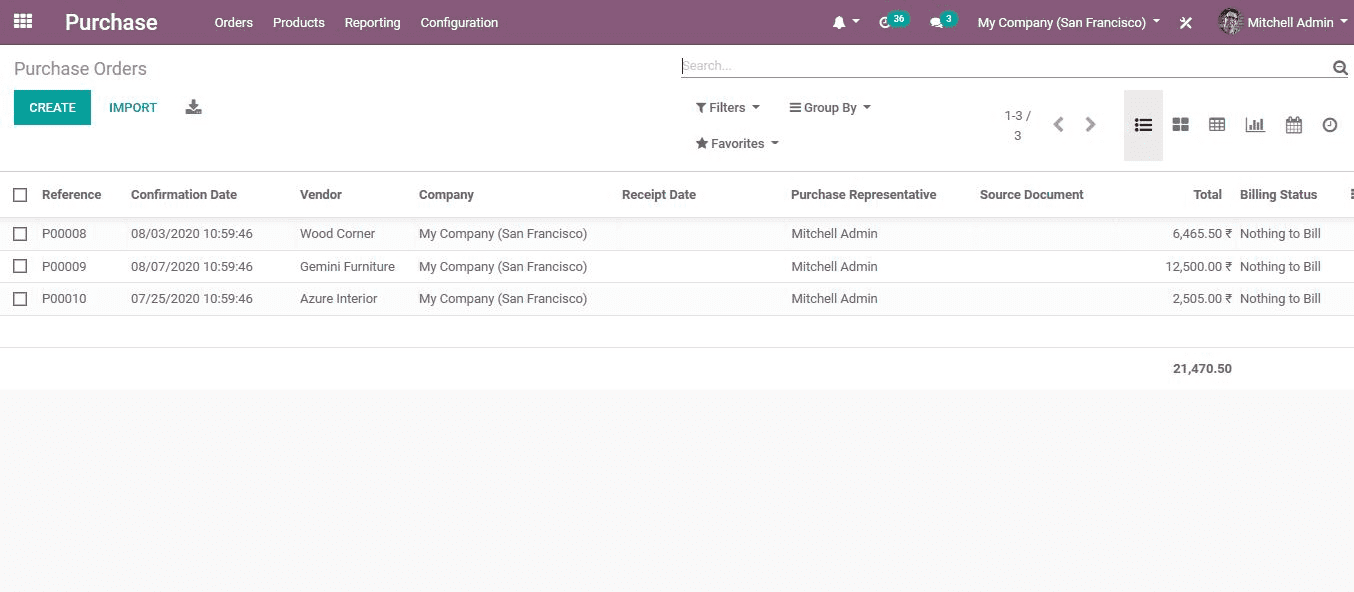Image resolution: width=1354 pixels, height=592 pixels.
Task: Expand the Favorites dropdown
Action: click(737, 143)
